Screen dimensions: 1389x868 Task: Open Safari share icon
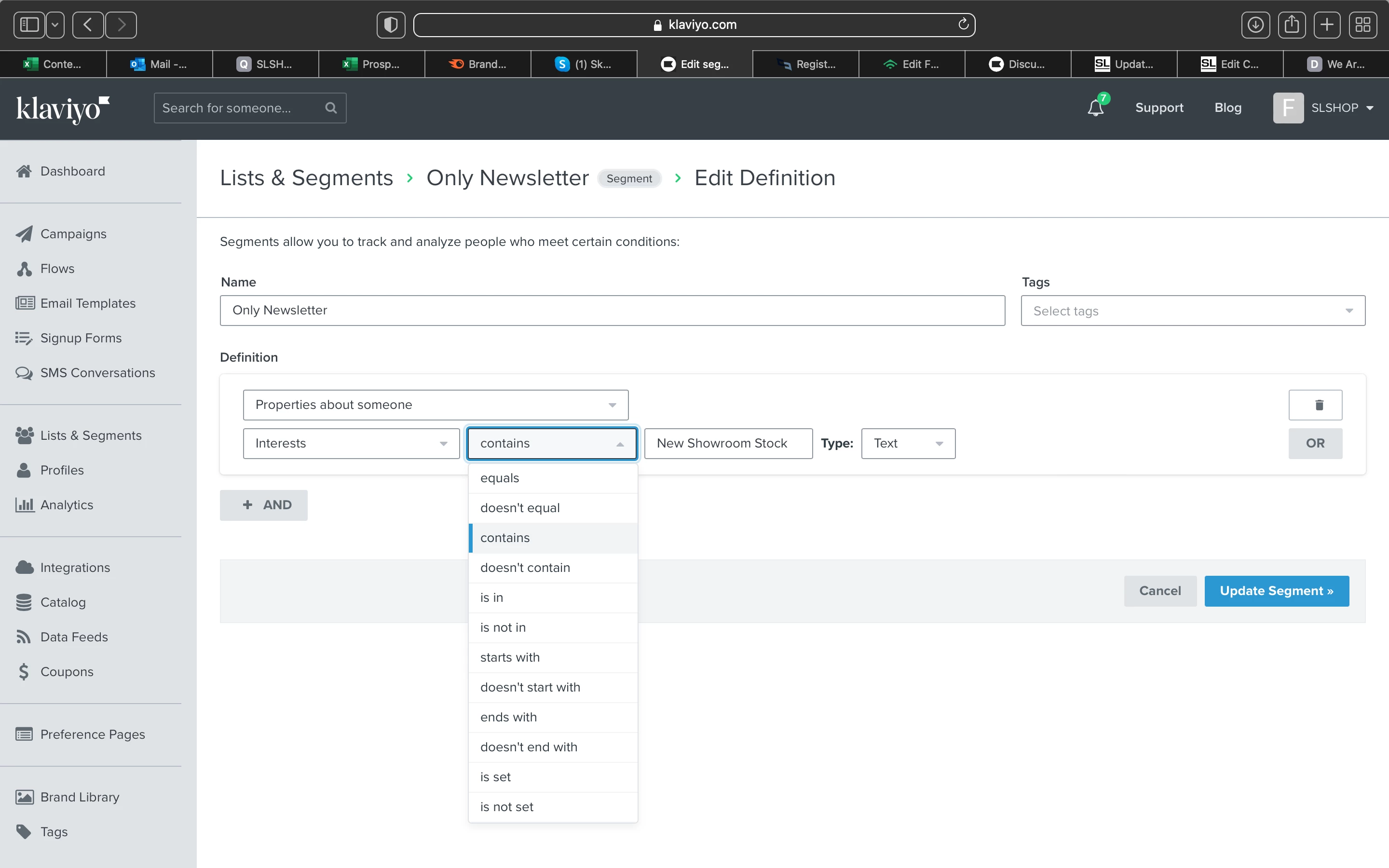tap(1292, 25)
